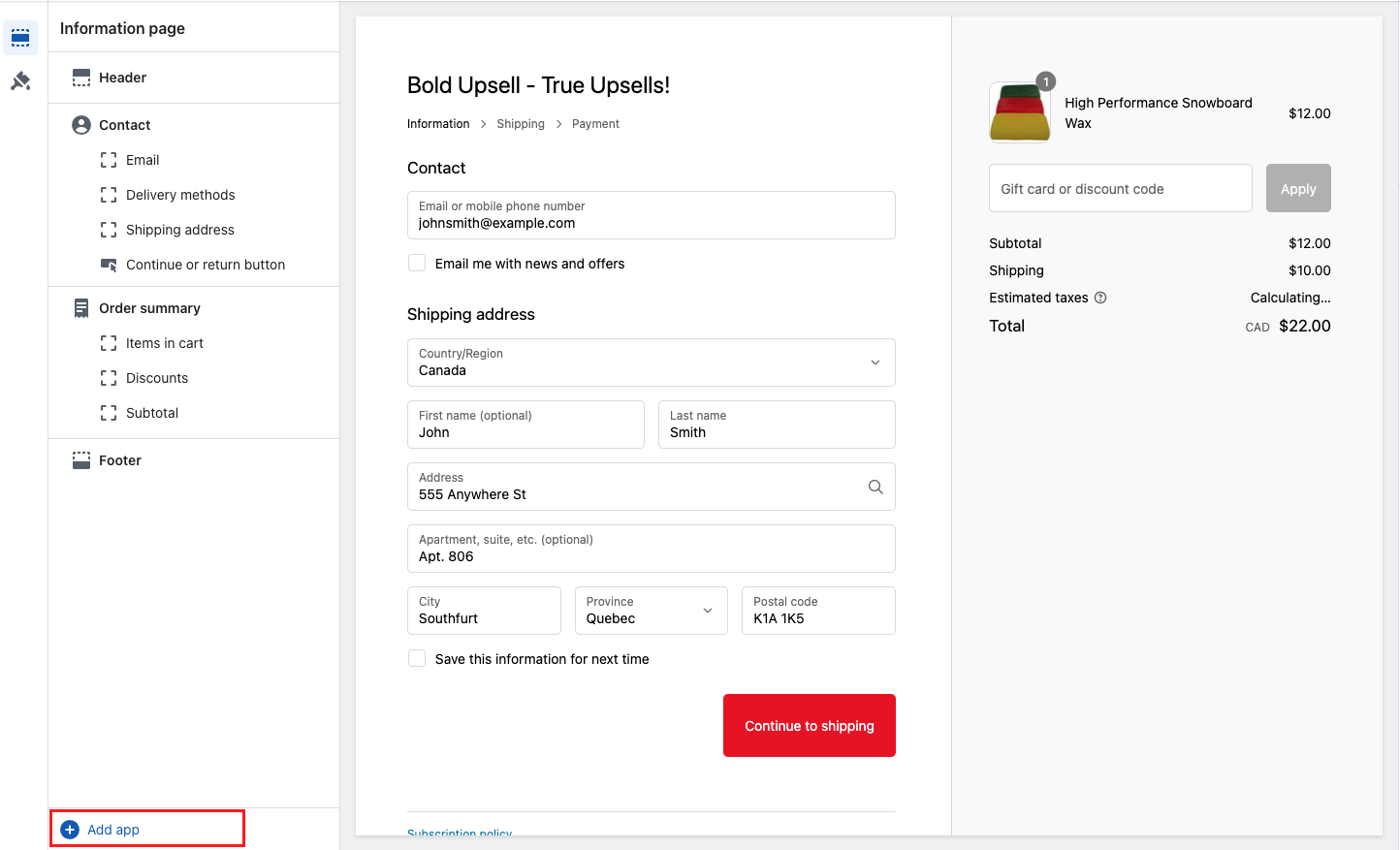The image size is (1400, 850).
Task: Click the $10.00 shipping amount
Action: (x=1310, y=270)
